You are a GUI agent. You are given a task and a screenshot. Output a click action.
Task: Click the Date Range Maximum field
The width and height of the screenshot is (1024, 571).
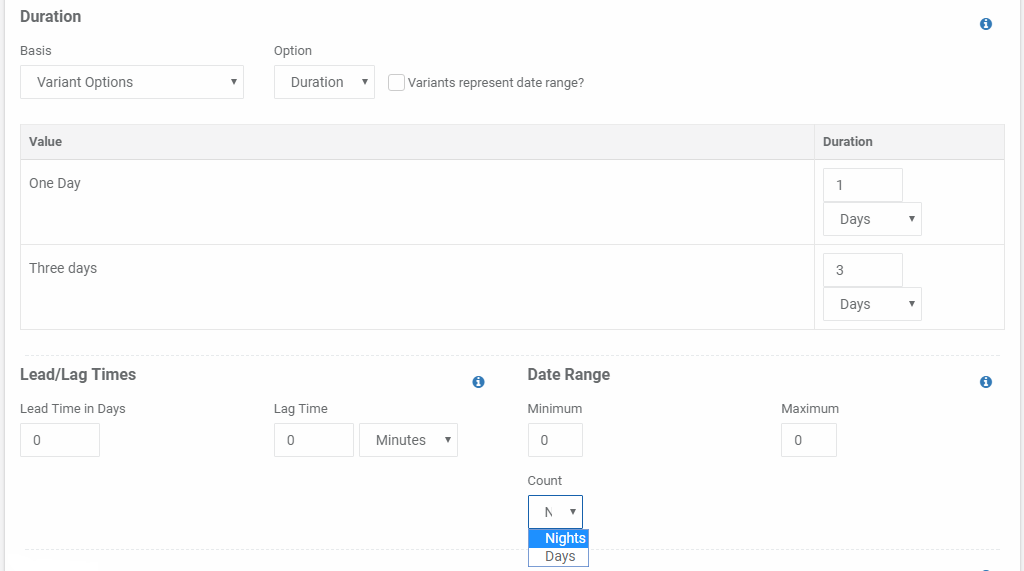[x=808, y=440]
